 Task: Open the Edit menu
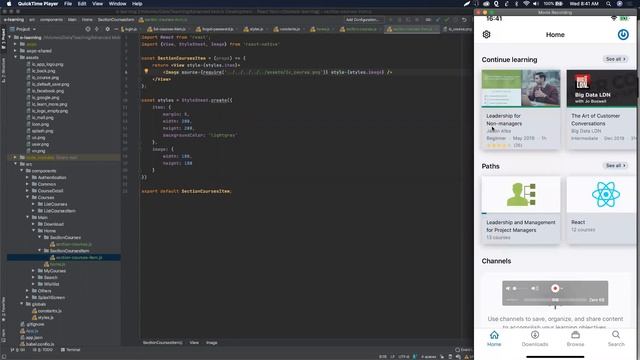[x=82, y=4]
